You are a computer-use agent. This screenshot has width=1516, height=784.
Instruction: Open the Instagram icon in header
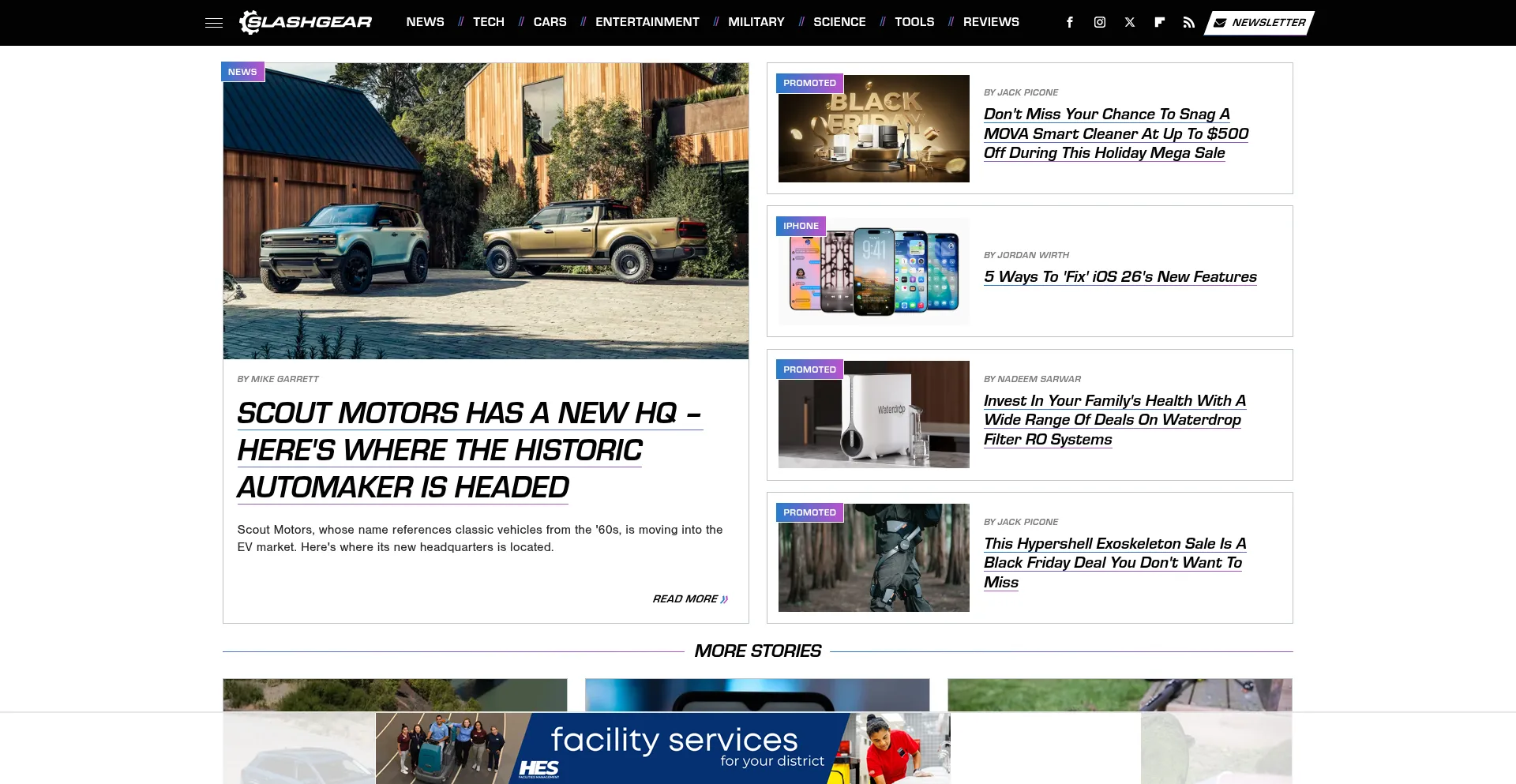click(1099, 22)
